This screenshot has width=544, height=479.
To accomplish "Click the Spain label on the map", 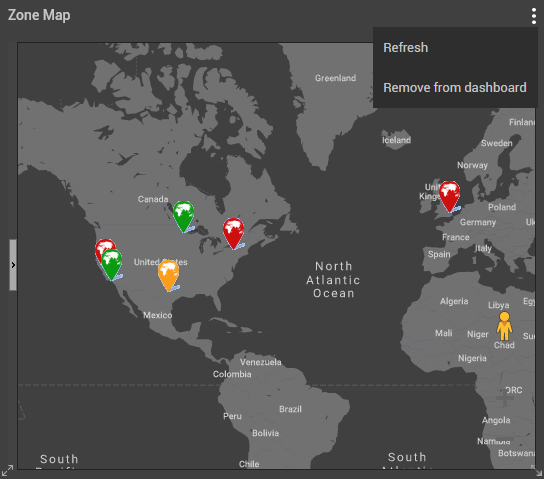I will 439,254.
